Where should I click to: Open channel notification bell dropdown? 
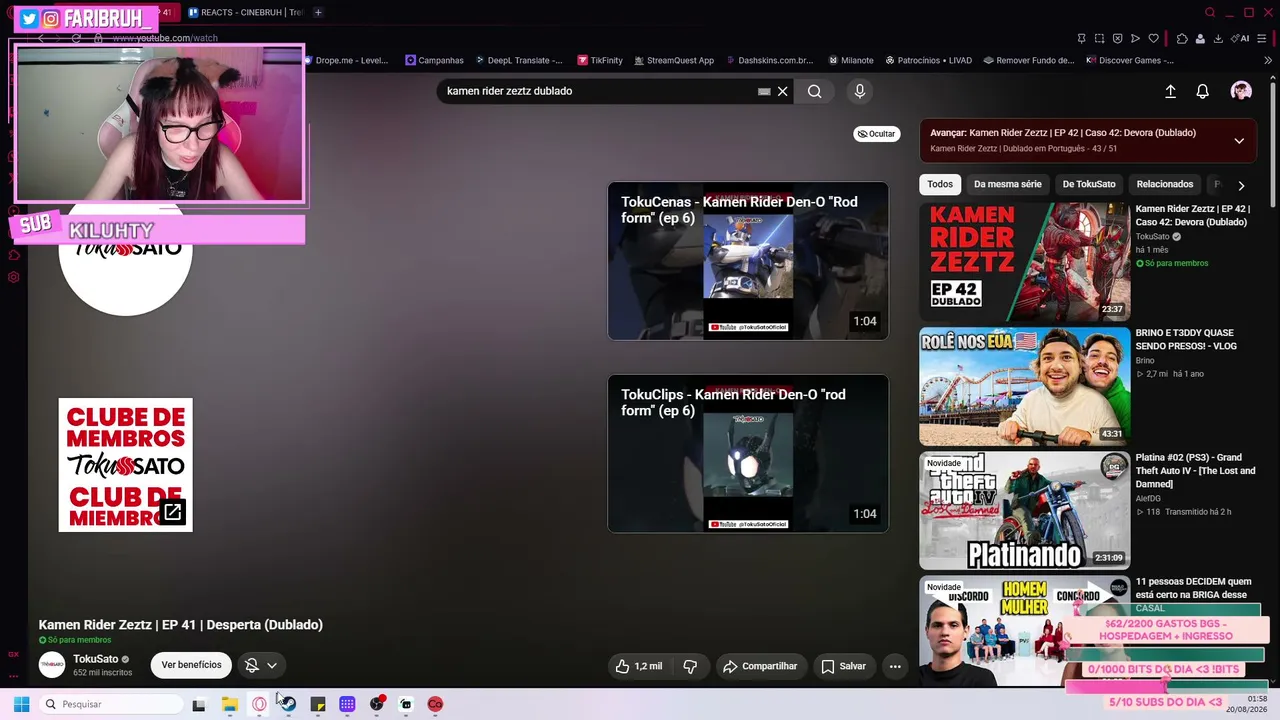[261, 665]
